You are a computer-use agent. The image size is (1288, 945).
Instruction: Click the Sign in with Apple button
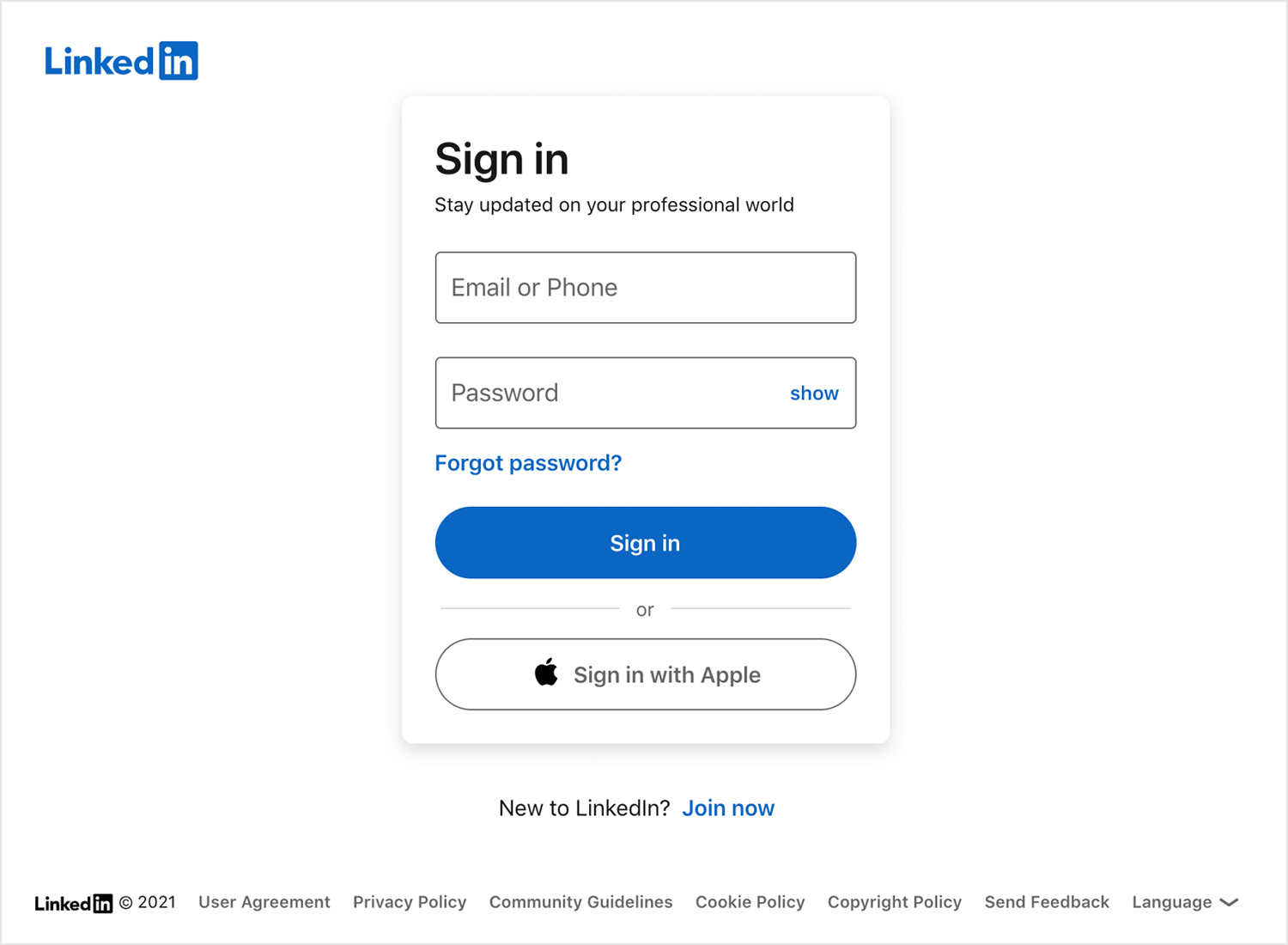click(645, 674)
